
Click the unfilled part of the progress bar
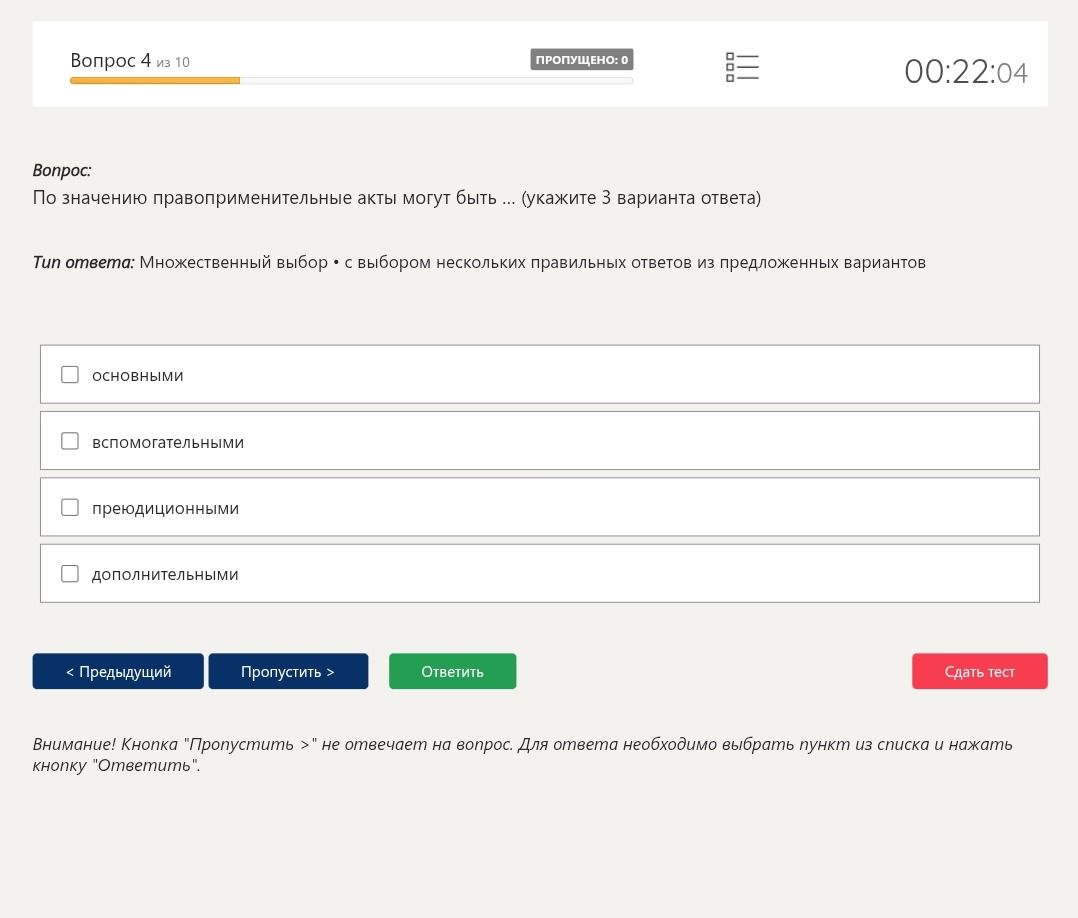pyautogui.click(x=437, y=80)
